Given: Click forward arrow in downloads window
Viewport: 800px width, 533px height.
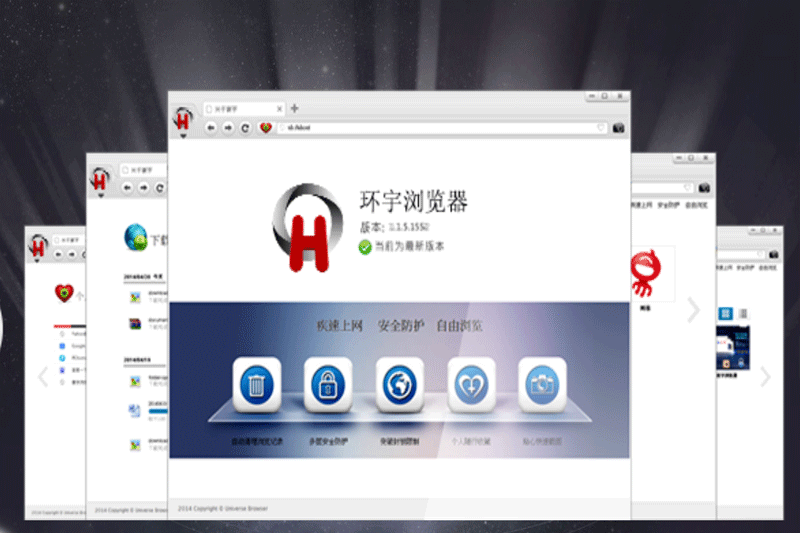Looking at the screenshot, I should (x=144, y=188).
